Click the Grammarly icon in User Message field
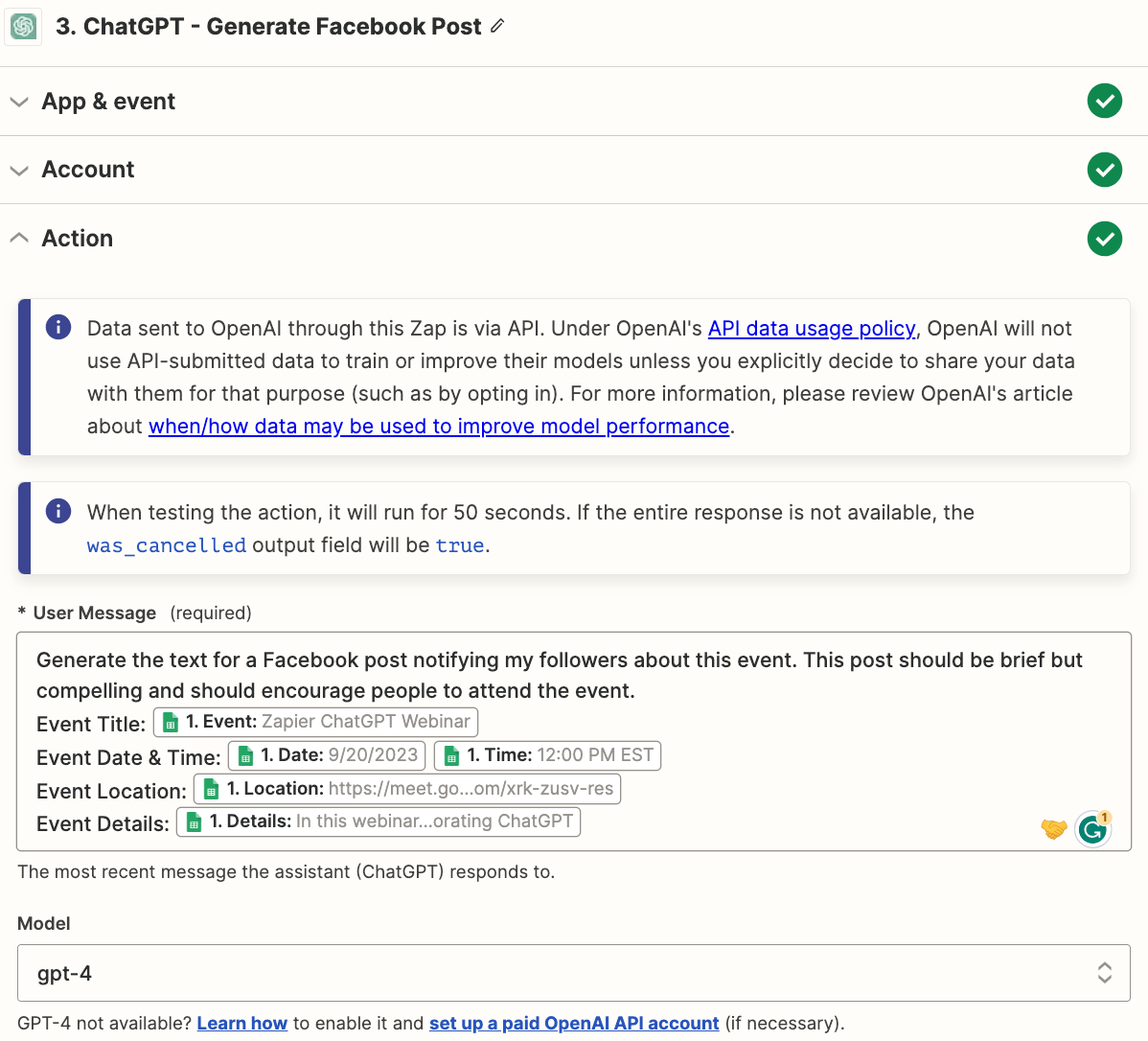 pos(1093,829)
